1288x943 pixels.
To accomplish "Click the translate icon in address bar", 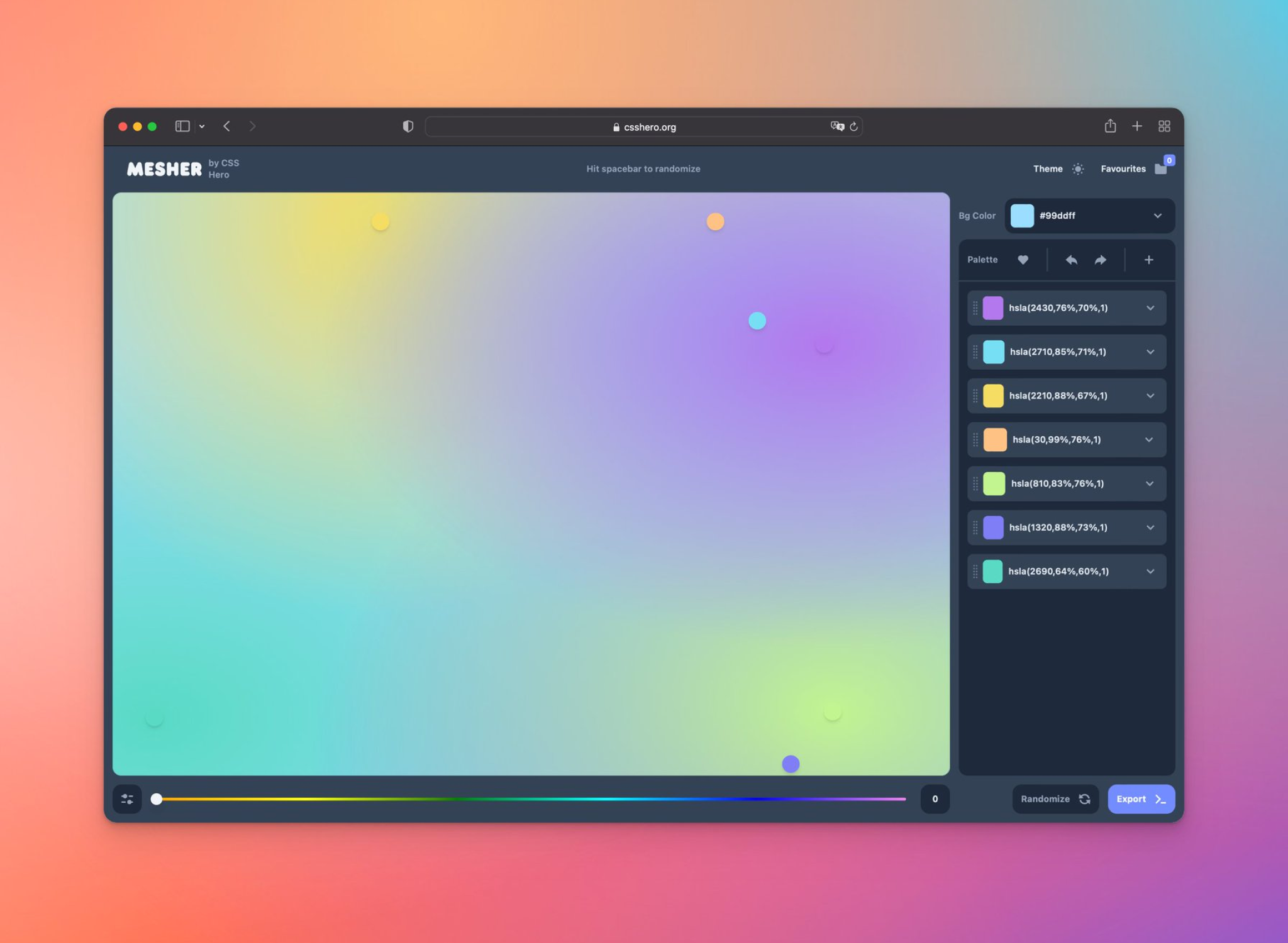I will pyautogui.click(x=837, y=126).
